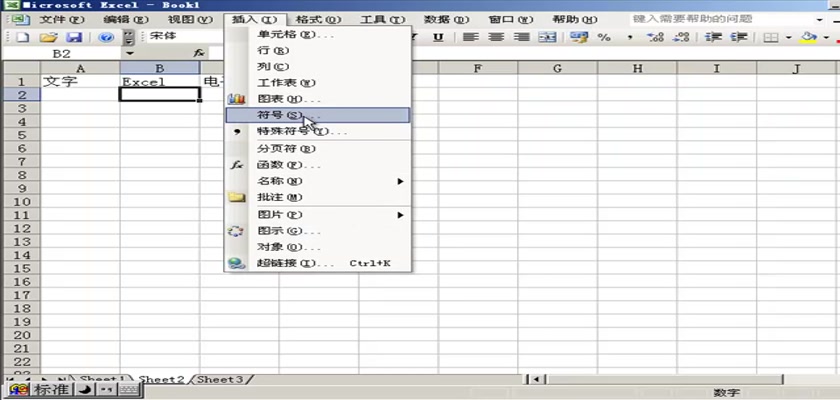This screenshot has height=400, width=840.
Task: Choose 分页符 (Page Break) in the Insert menu
Action: coord(318,149)
